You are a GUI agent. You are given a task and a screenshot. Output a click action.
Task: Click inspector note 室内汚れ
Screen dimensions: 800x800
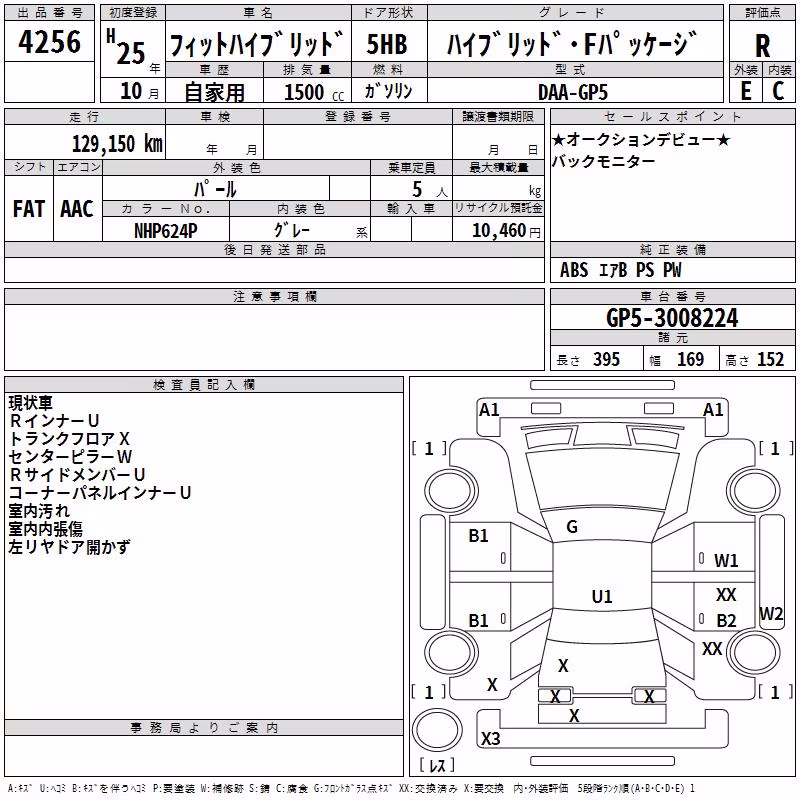coord(39,511)
